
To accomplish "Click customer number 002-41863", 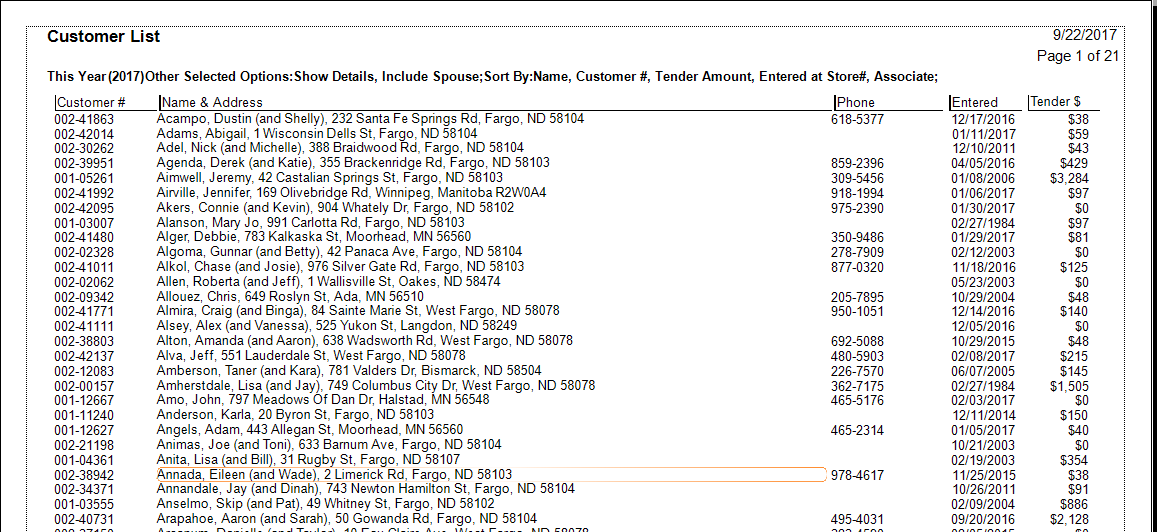I will [x=84, y=119].
